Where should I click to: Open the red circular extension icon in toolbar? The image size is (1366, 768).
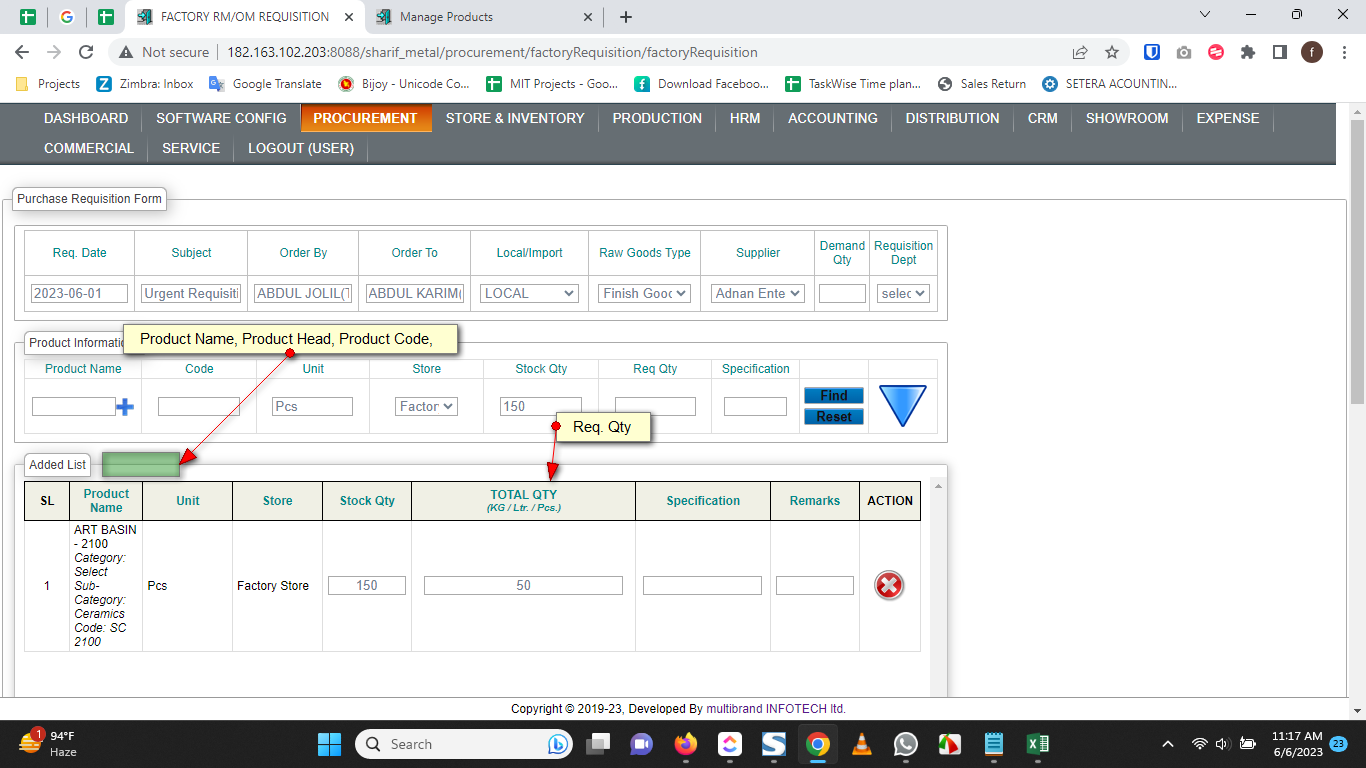pyautogui.click(x=1216, y=52)
